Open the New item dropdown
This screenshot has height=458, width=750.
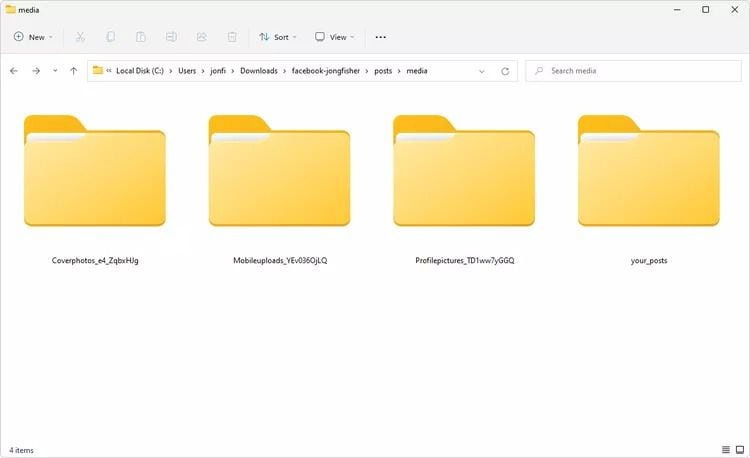tap(35, 37)
